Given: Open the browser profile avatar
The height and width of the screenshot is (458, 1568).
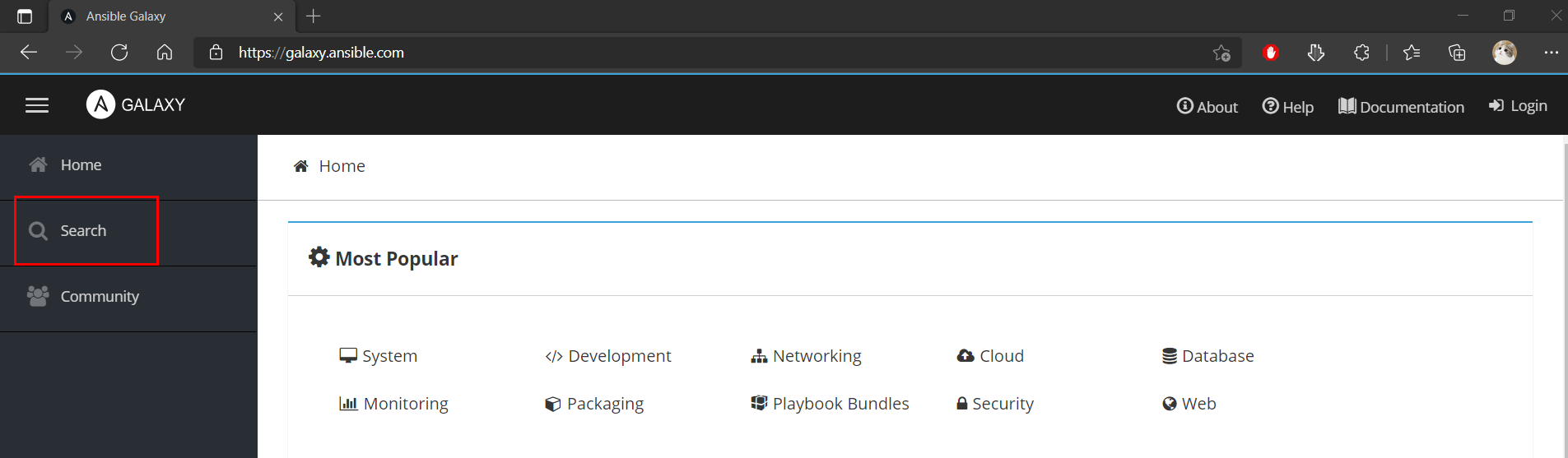Looking at the screenshot, I should click(x=1505, y=53).
